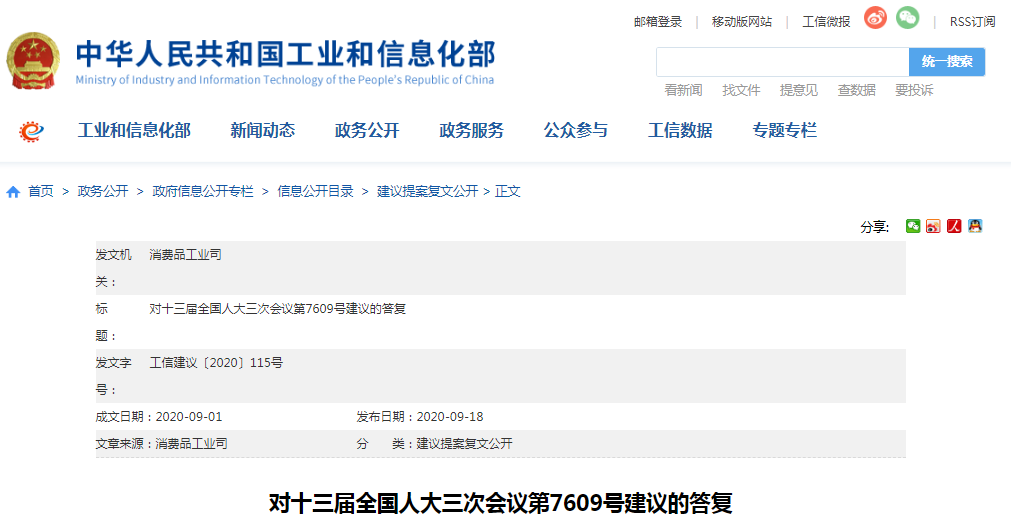1011x521 pixels.
Task: Select 找文件 search shortcut
Action: tap(741, 90)
